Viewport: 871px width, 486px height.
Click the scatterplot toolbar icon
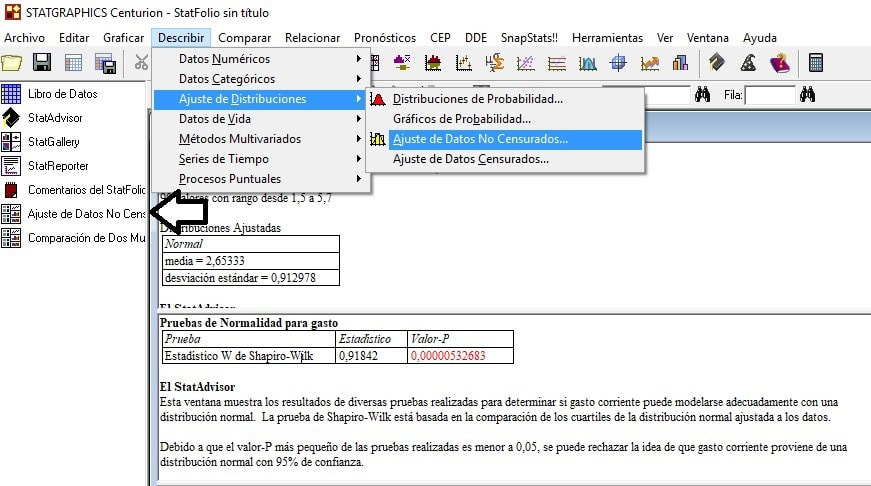point(463,63)
